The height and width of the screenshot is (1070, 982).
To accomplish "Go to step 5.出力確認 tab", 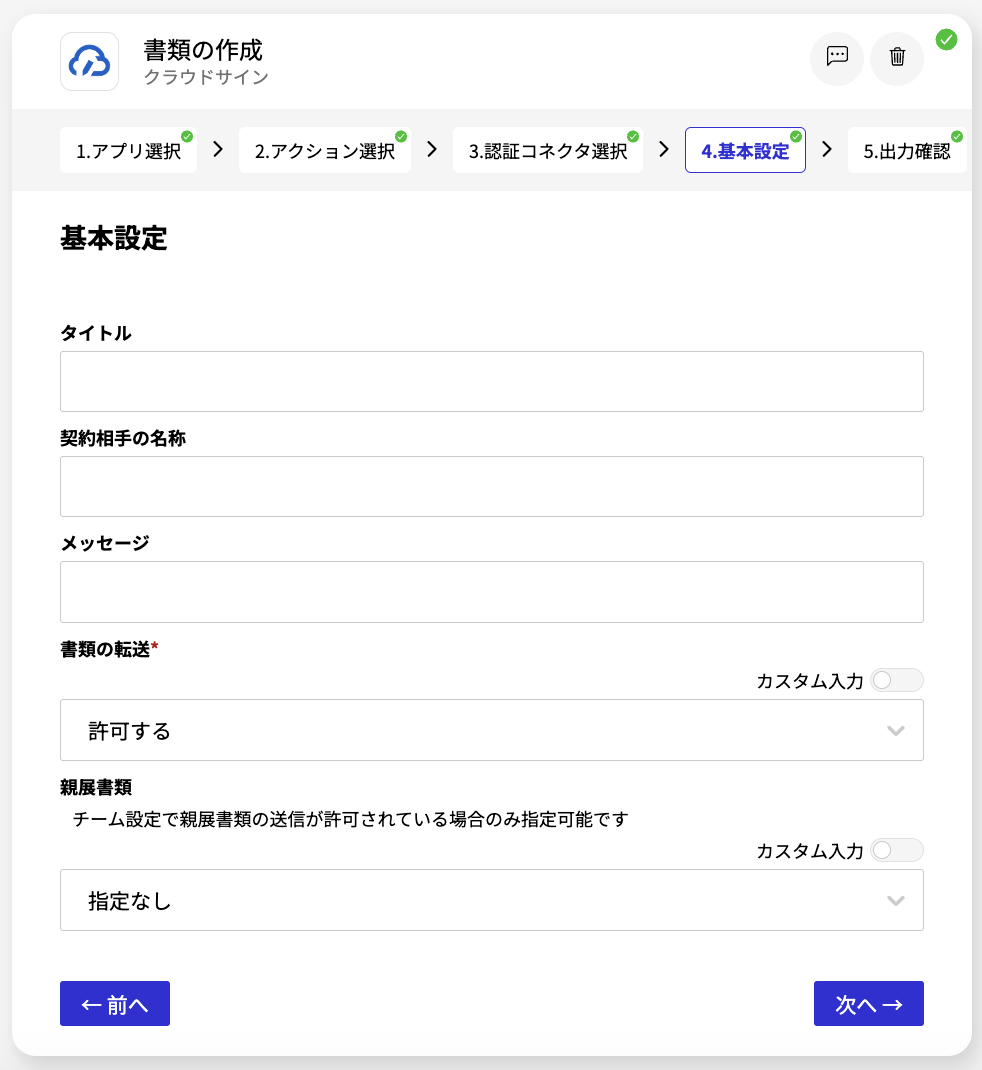I will (x=907, y=150).
